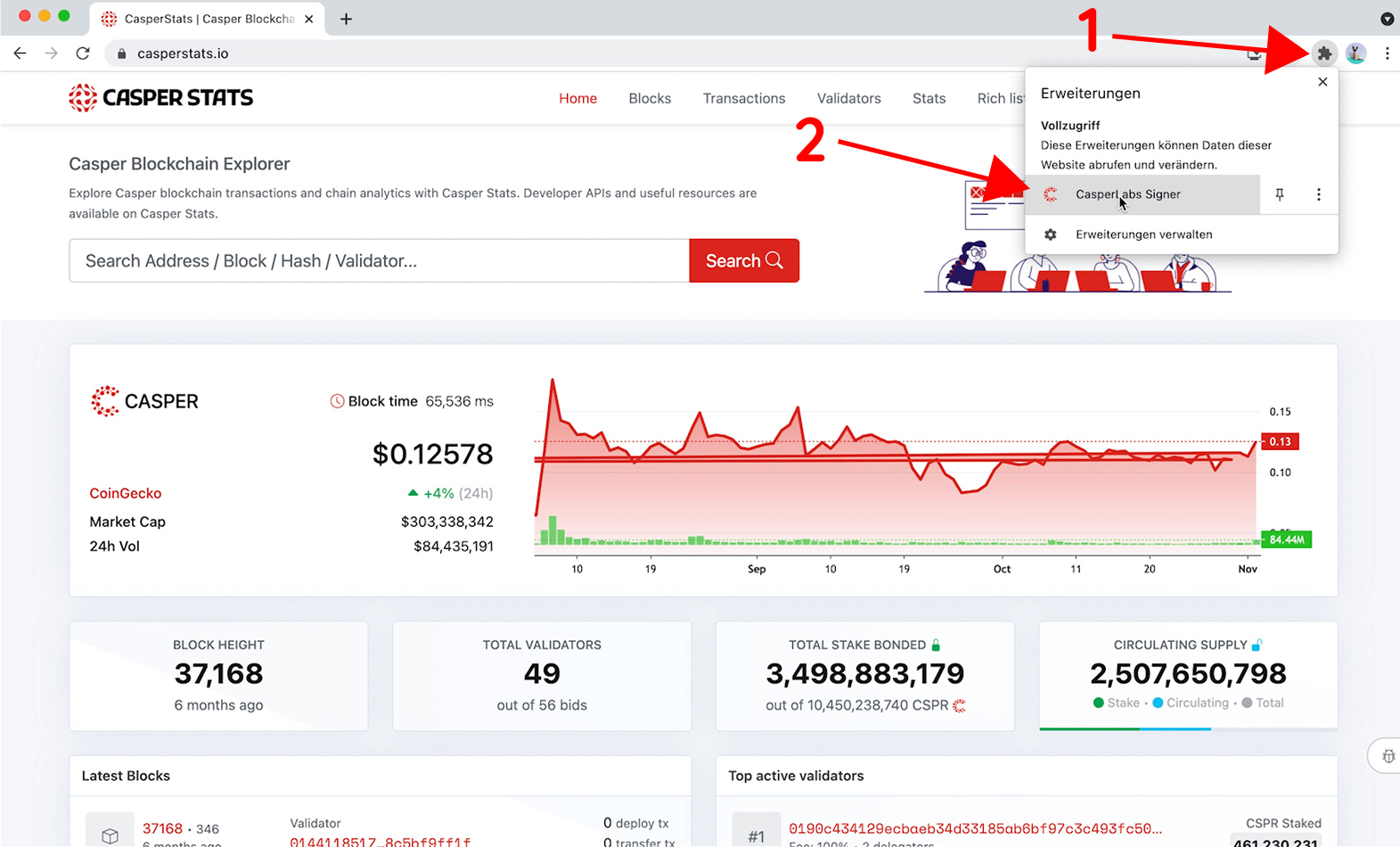
Task: Open the Rich list nav item
Action: (1001, 98)
